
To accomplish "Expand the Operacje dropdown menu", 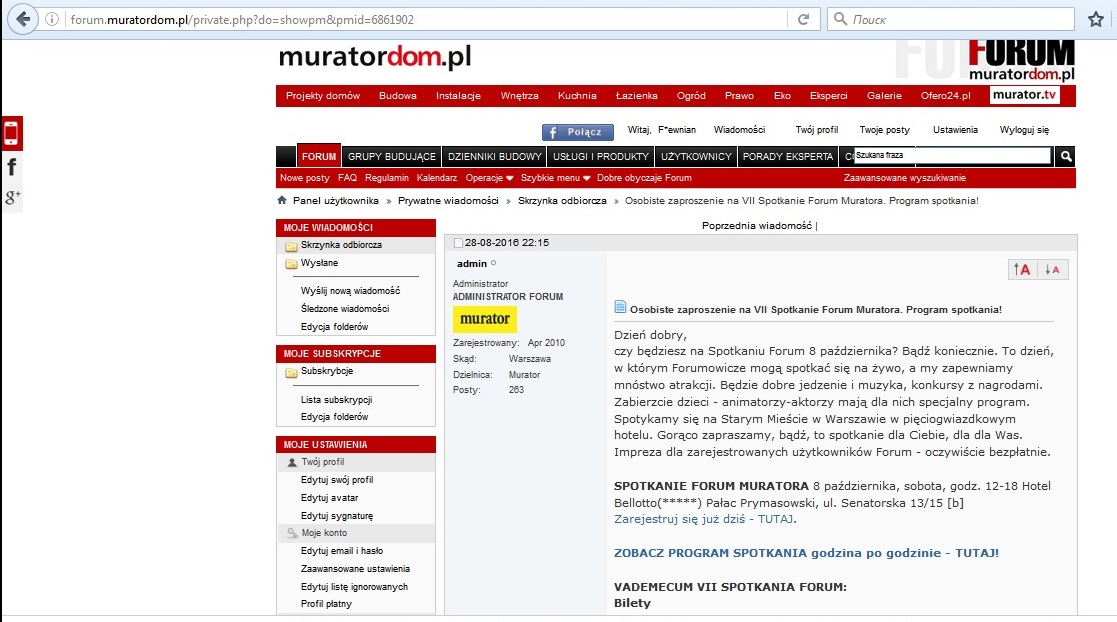I will (x=489, y=177).
